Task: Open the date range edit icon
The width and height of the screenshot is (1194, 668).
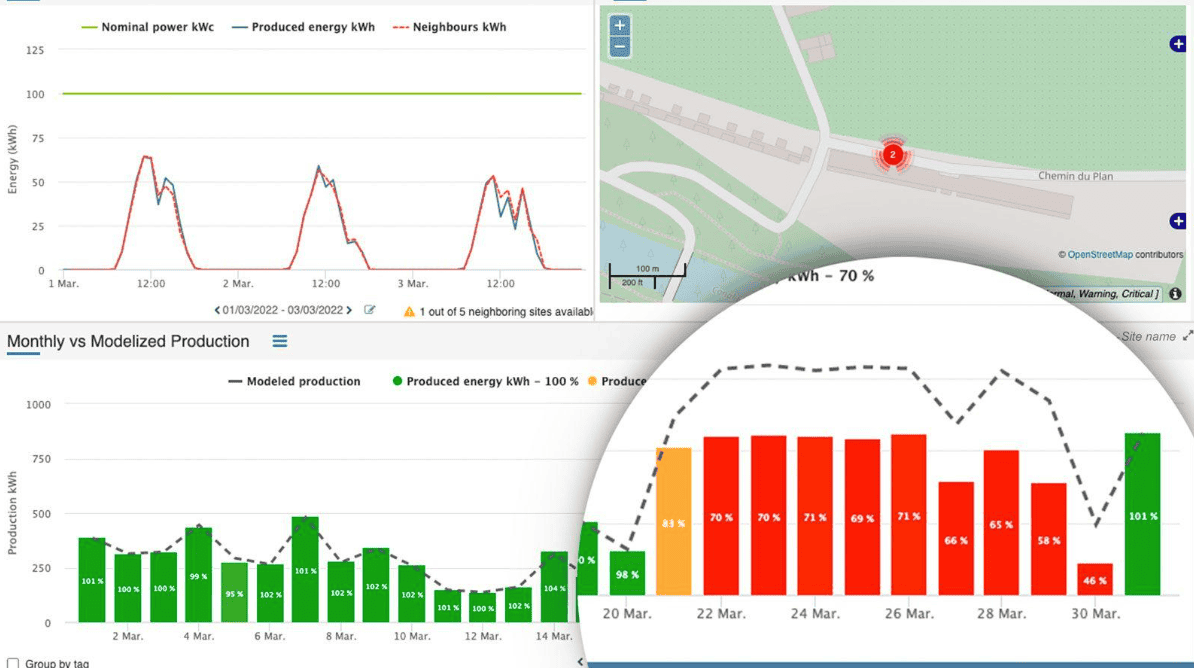Action: point(370,311)
